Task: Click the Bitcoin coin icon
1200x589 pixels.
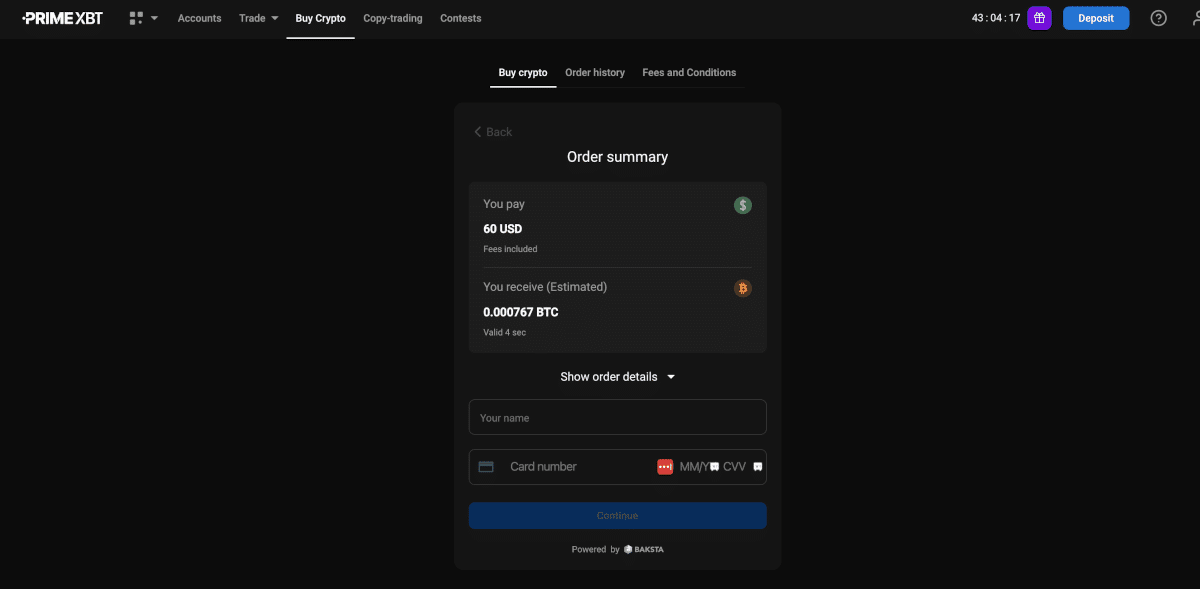Action: click(742, 288)
